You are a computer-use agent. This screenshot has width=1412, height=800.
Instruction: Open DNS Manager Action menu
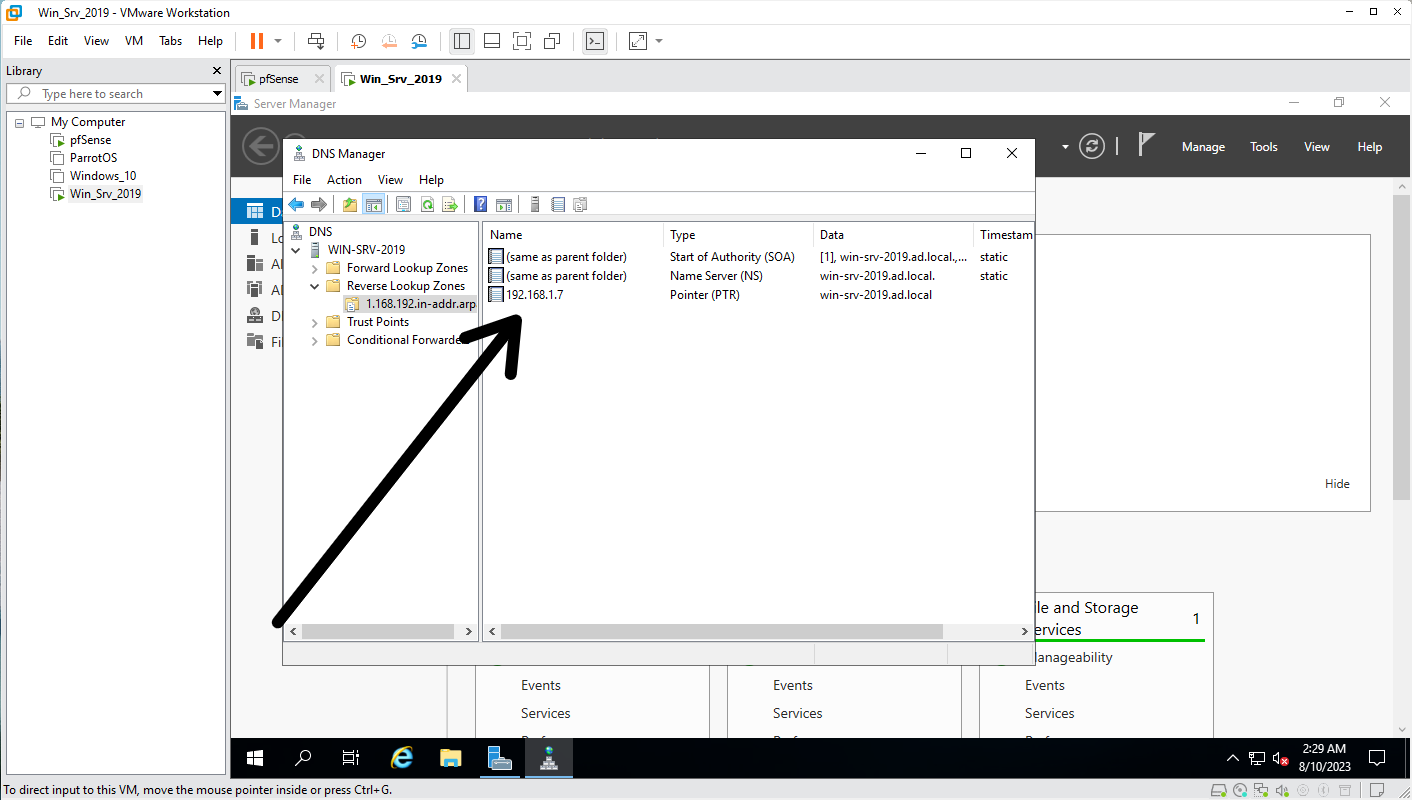[344, 180]
